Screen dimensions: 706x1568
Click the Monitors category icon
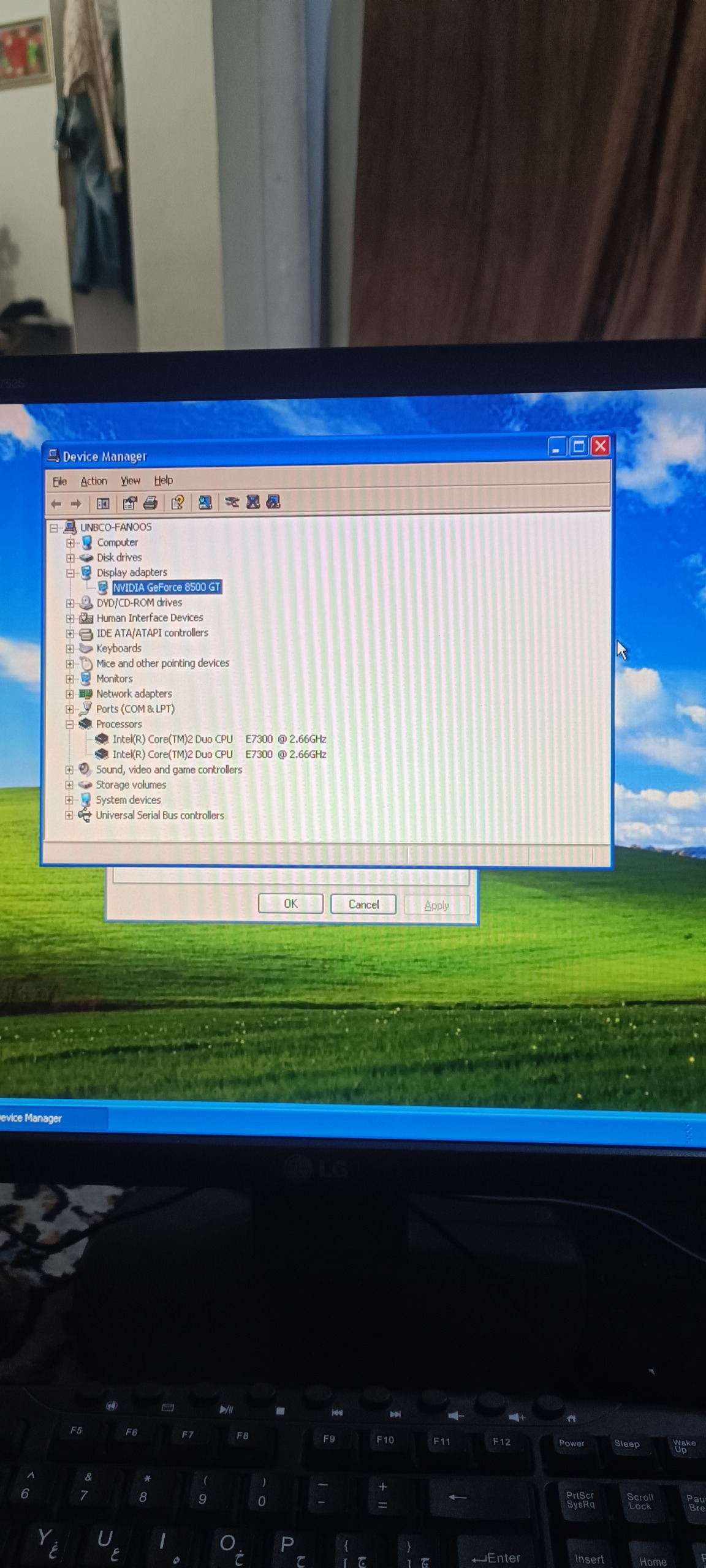86,679
